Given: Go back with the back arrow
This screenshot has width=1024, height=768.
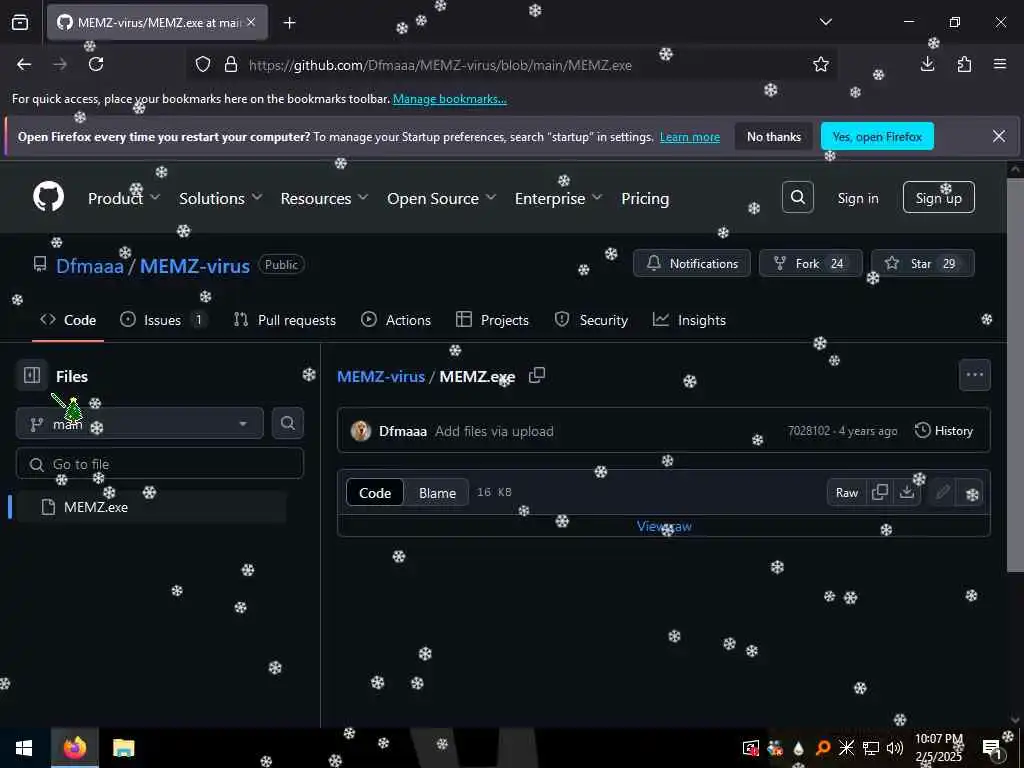Looking at the screenshot, I should pos(24,64).
